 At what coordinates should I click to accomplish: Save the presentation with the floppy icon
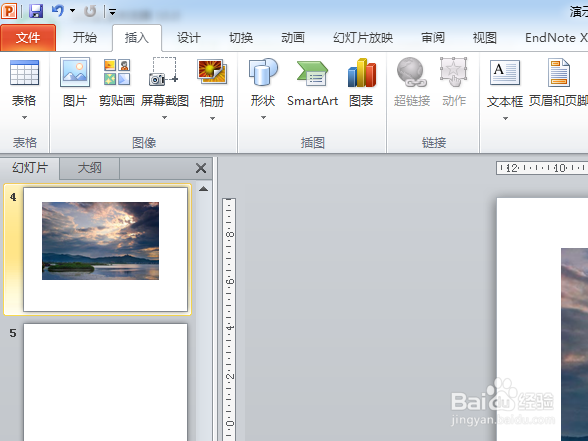tap(36, 11)
